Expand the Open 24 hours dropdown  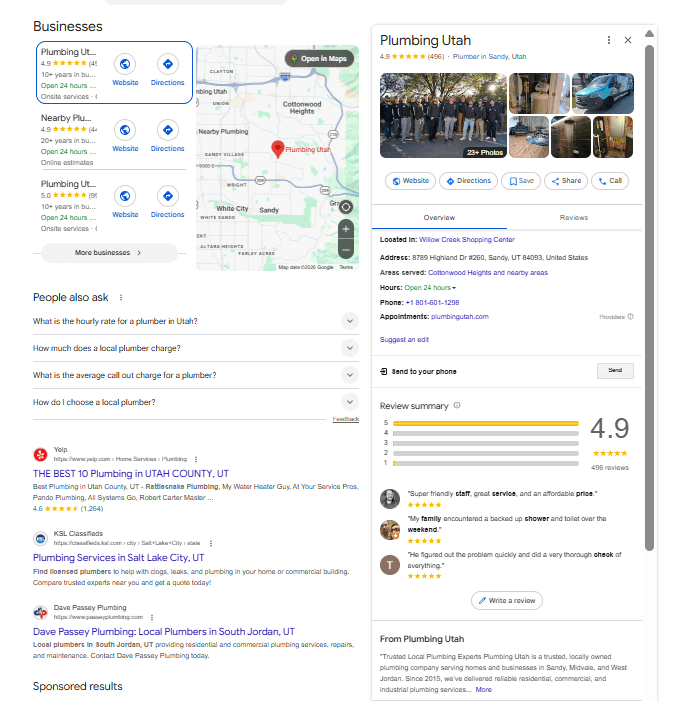pyautogui.click(x=430, y=287)
